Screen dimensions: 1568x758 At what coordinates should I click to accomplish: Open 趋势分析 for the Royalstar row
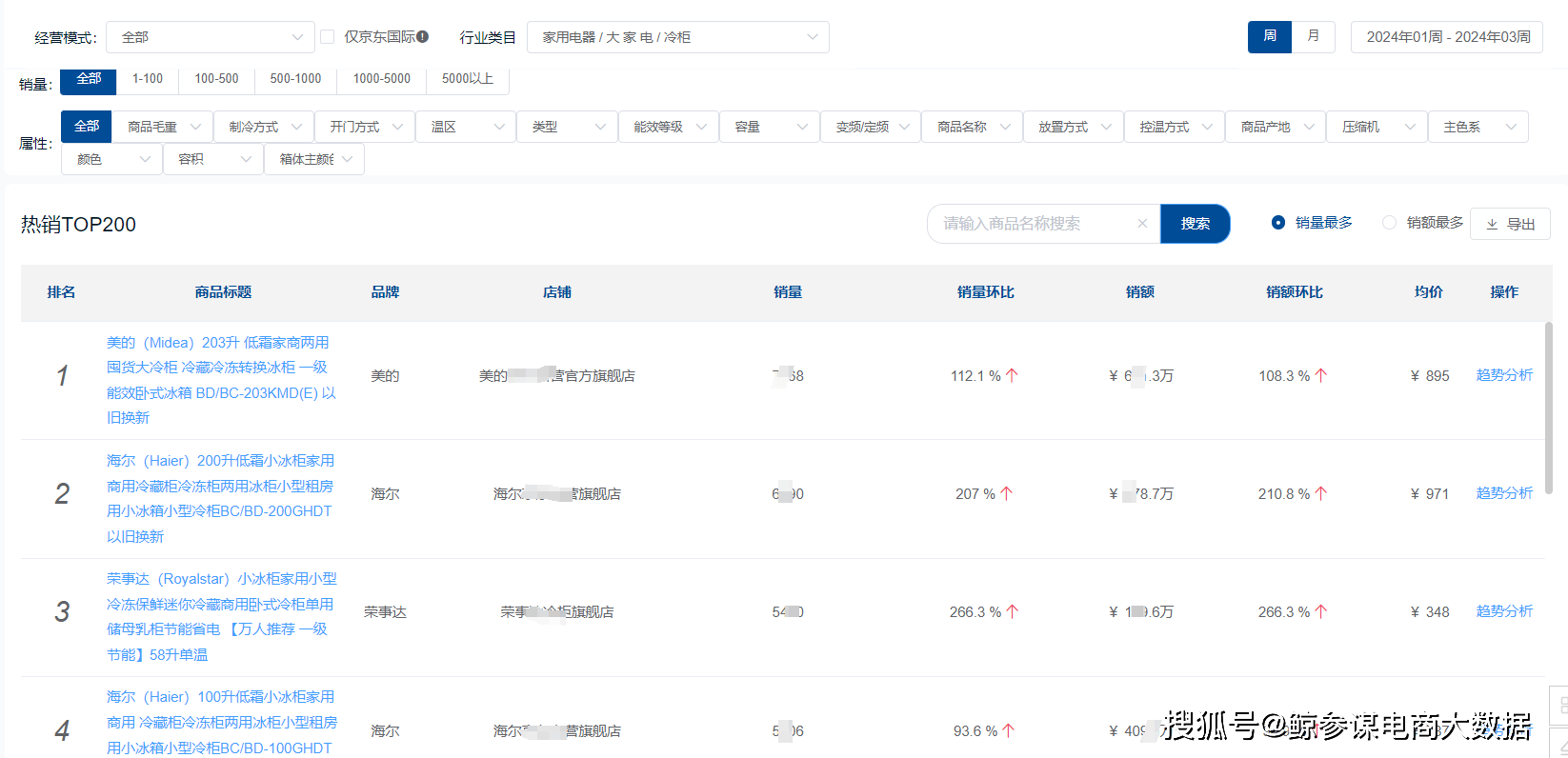coord(1504,611)
